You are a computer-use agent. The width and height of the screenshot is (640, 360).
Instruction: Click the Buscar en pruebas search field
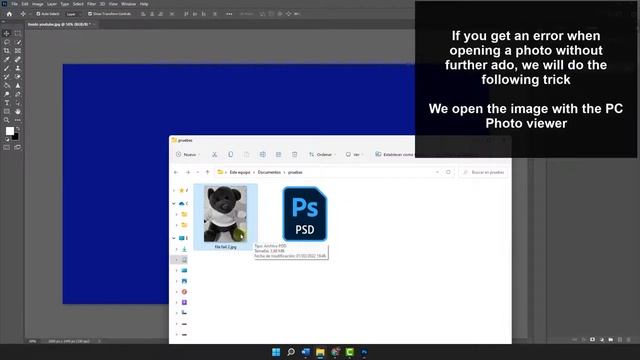point(484,172)
